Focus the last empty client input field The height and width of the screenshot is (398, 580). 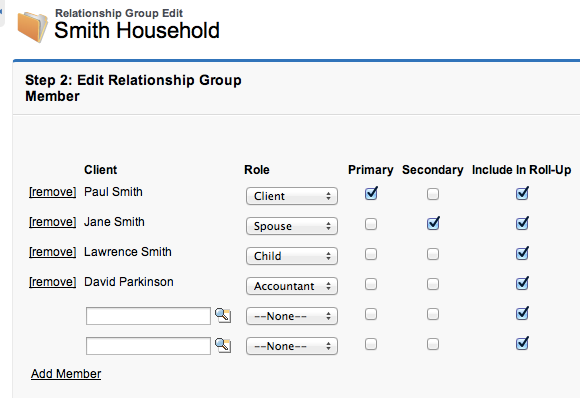pyautogui.click(x=148, y=346)
